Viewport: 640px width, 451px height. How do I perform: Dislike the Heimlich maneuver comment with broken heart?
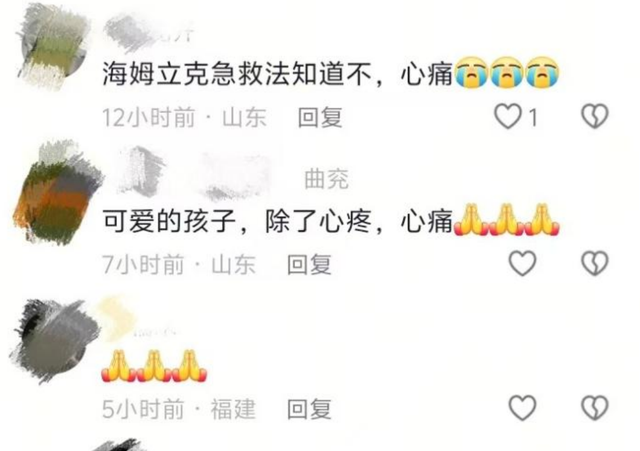click(595, 116)
